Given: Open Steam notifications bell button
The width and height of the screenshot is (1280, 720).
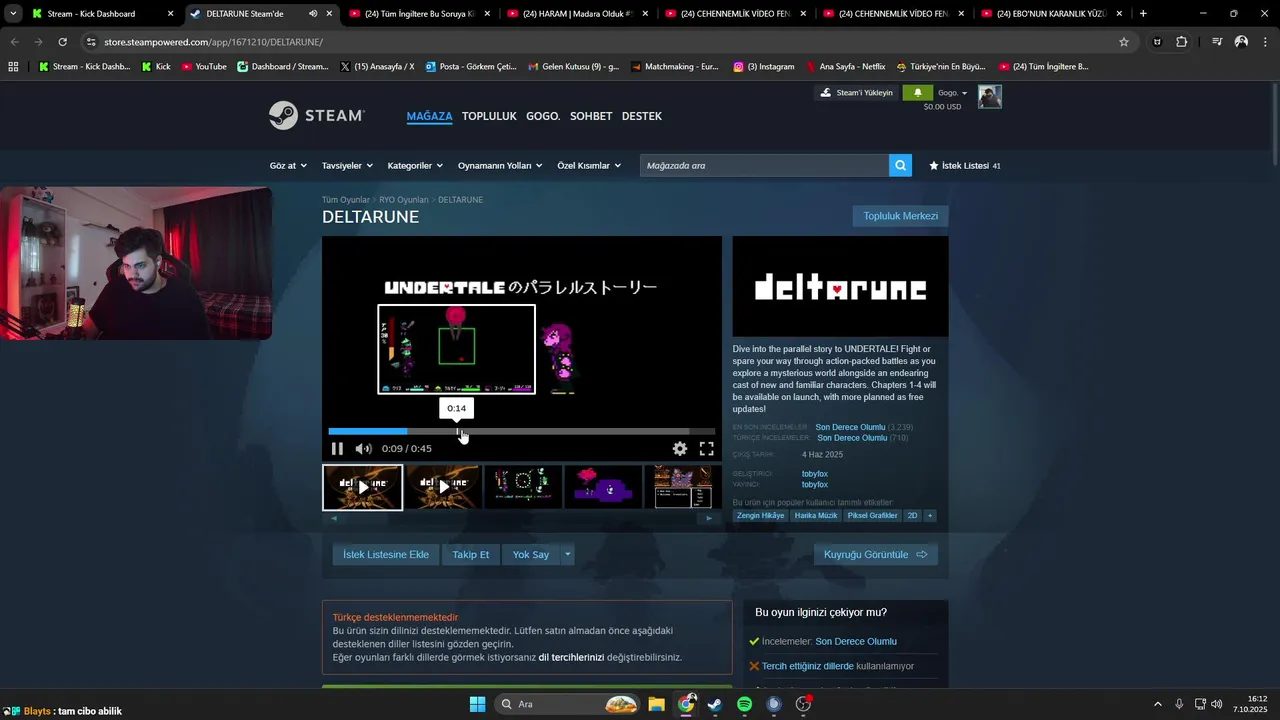Looking at the screenshot, I should [x=918, y=92].
